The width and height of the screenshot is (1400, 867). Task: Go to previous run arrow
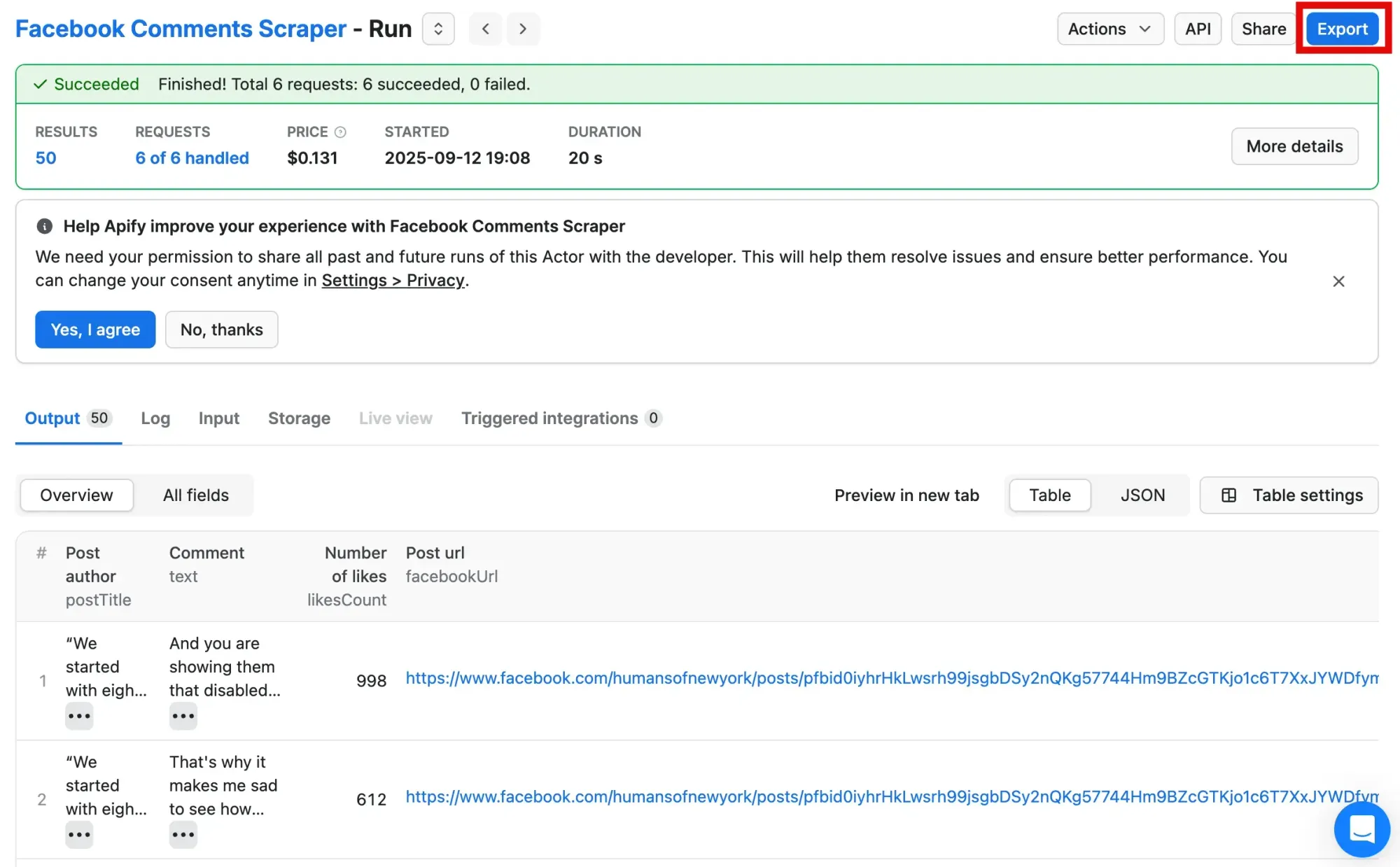click(x=485, y=29)
